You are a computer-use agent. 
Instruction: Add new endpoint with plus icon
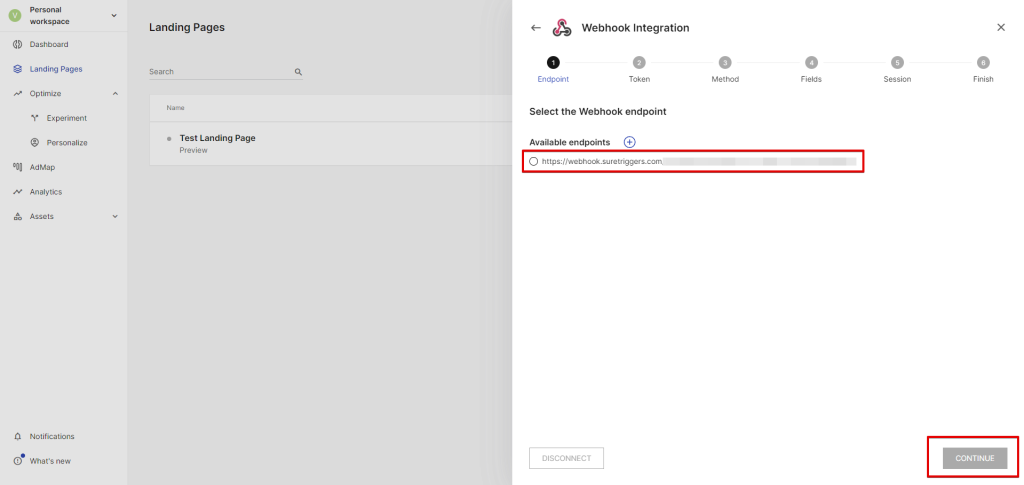click(629, 143)
